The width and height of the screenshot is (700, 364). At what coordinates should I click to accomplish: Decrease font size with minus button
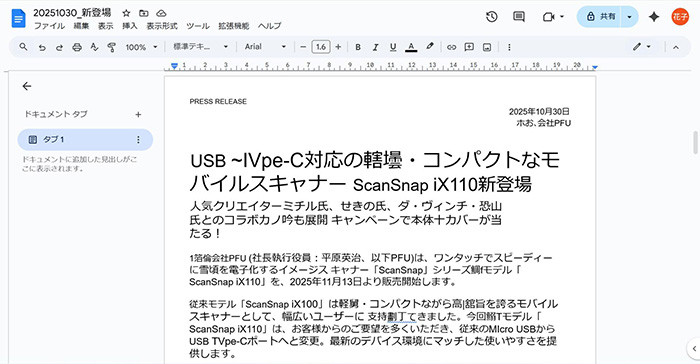[303, 47]
